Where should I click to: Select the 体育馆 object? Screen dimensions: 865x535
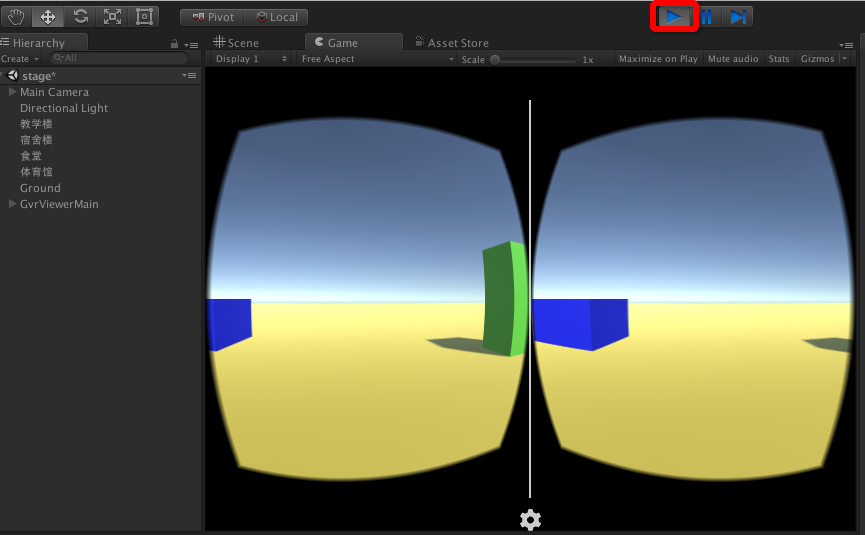click(x=36, y=172)
